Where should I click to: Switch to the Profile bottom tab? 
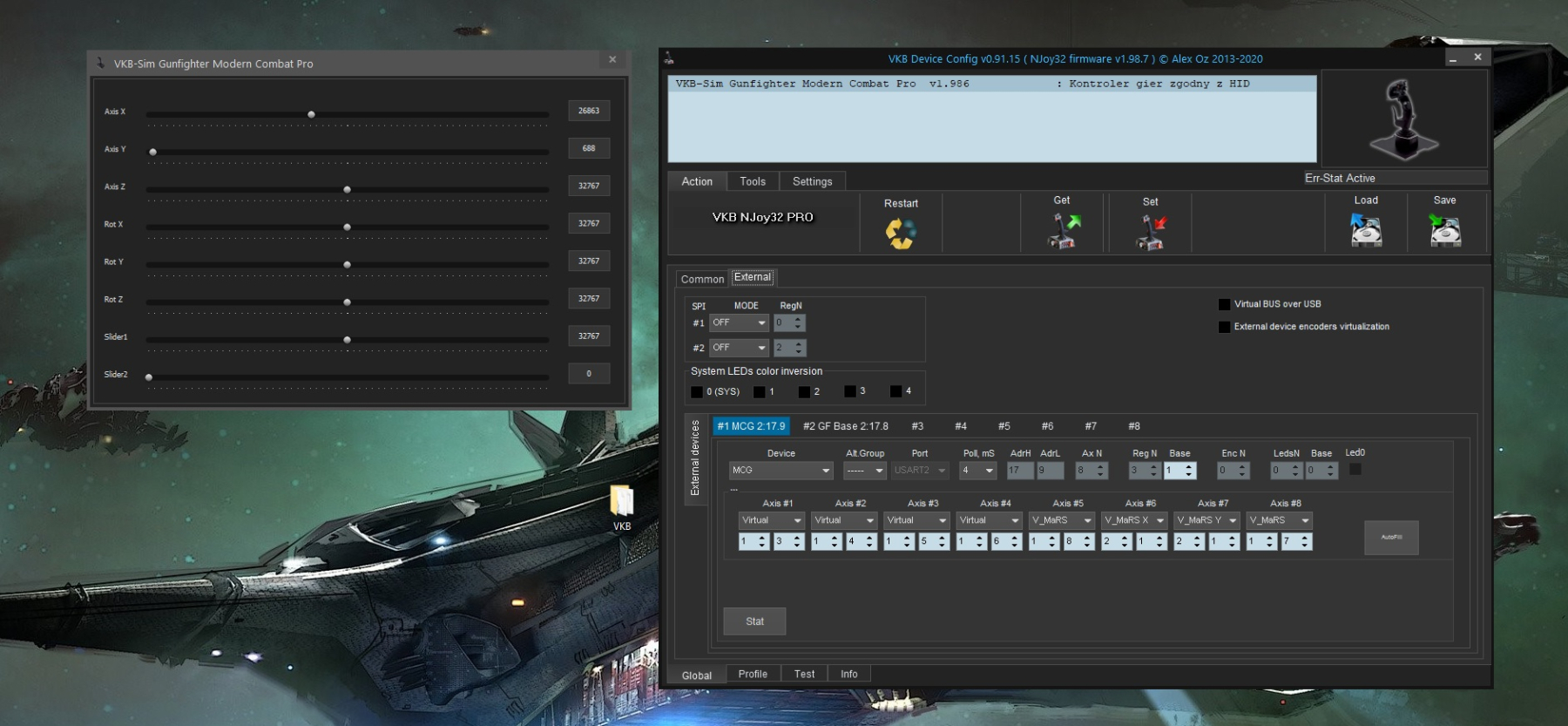click(x=753, y=674)
